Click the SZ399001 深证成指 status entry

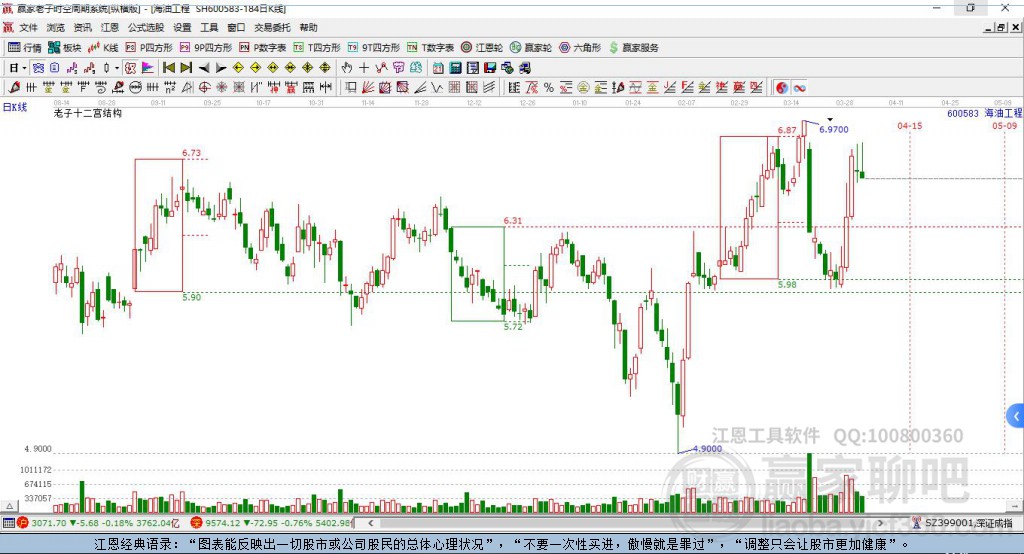(963, 523)
